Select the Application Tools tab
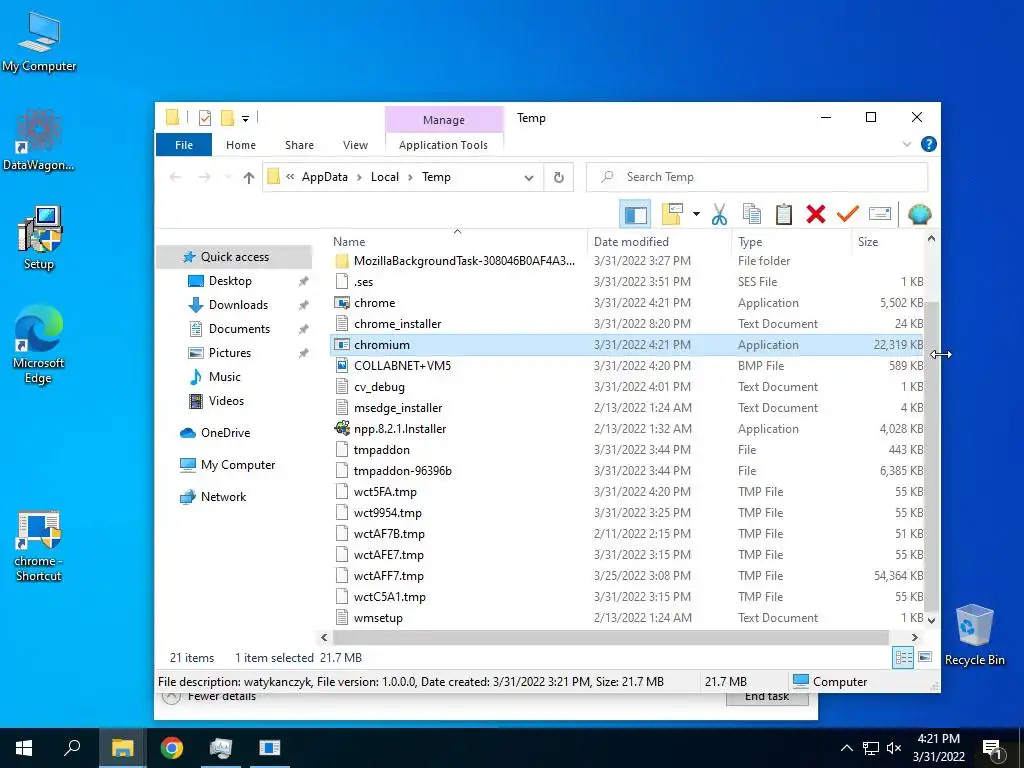 443,145
